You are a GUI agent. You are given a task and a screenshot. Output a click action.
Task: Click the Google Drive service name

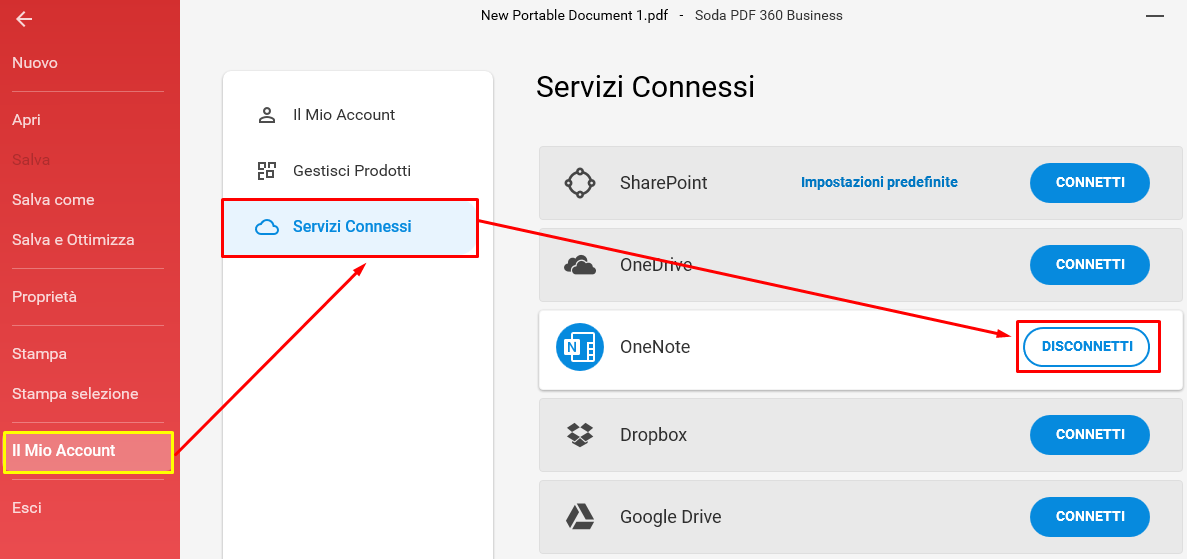pos(671,517)
